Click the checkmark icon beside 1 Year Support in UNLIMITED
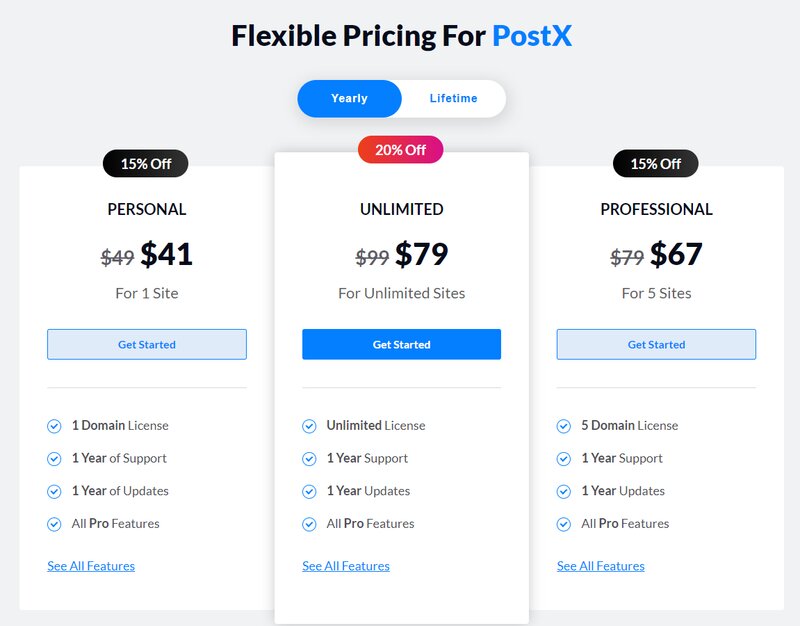The image size is (800, 626). click(310, 458)
